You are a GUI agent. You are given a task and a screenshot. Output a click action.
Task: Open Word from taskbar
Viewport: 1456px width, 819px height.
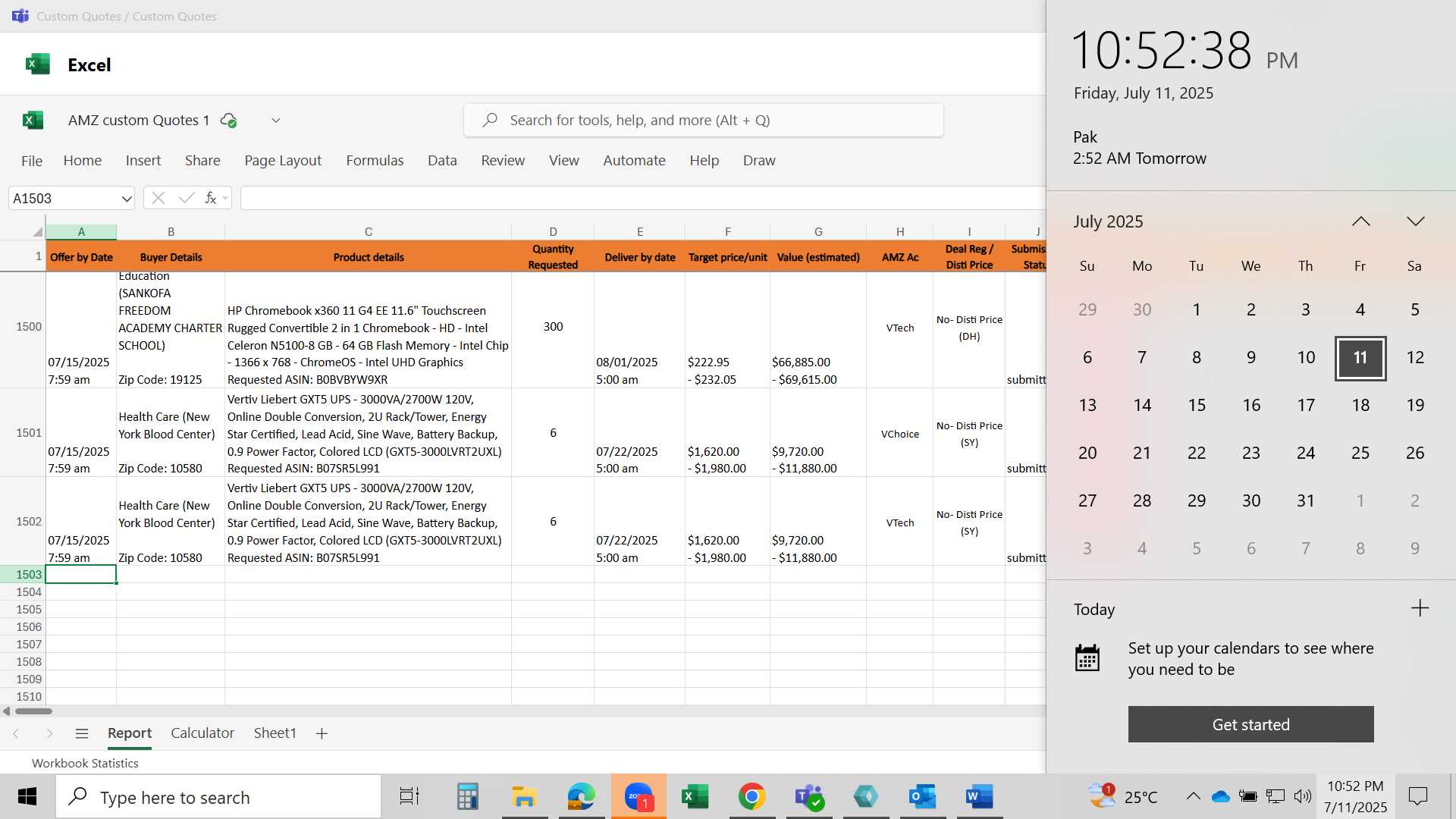[x=980, y=796]
